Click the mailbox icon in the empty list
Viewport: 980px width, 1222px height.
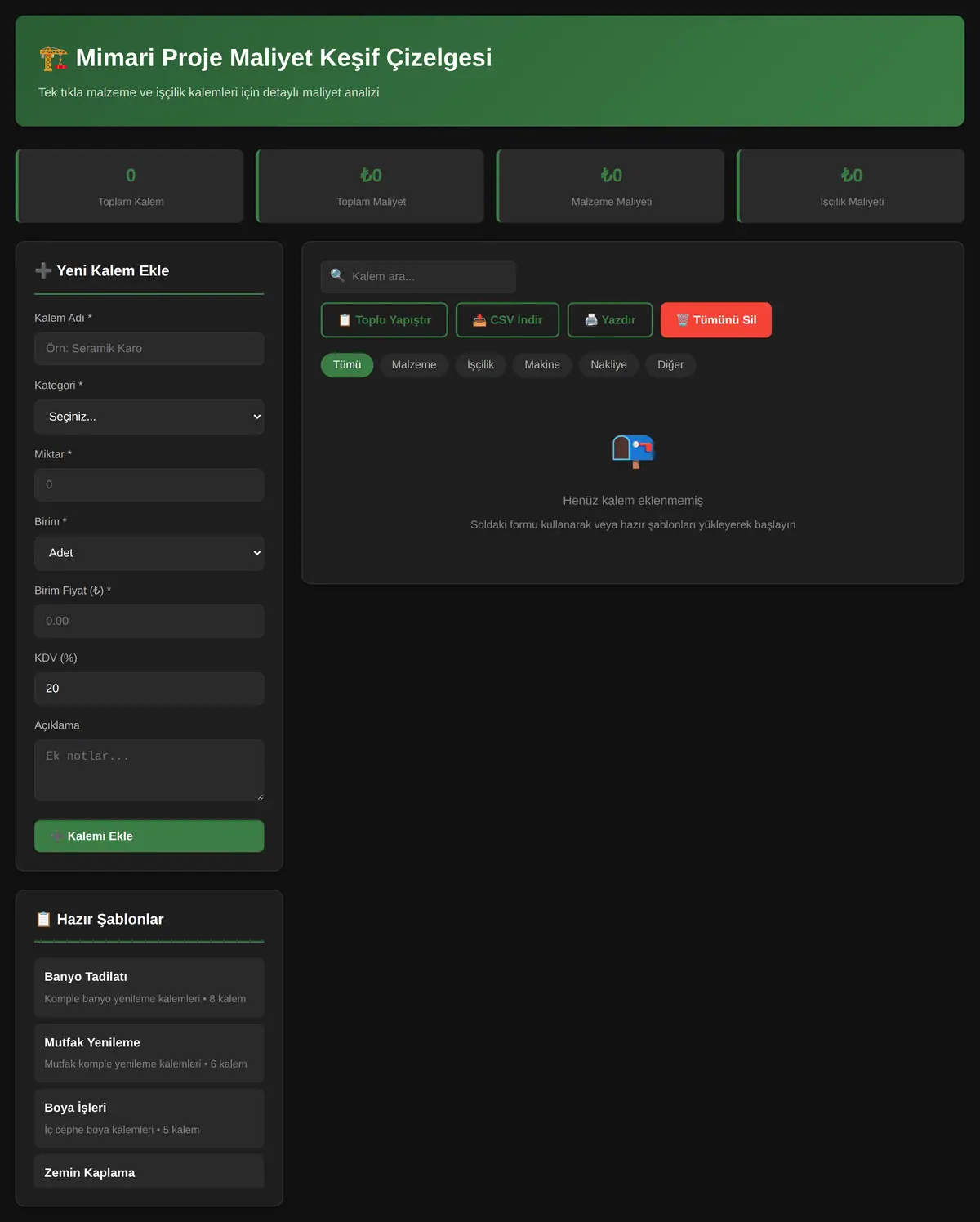coord(633,451)
